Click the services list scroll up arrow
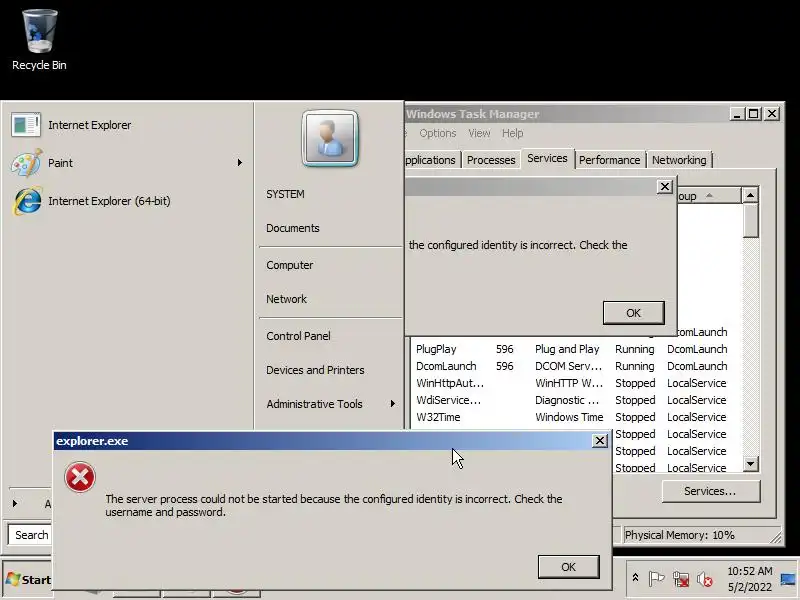 pos(750,195)
